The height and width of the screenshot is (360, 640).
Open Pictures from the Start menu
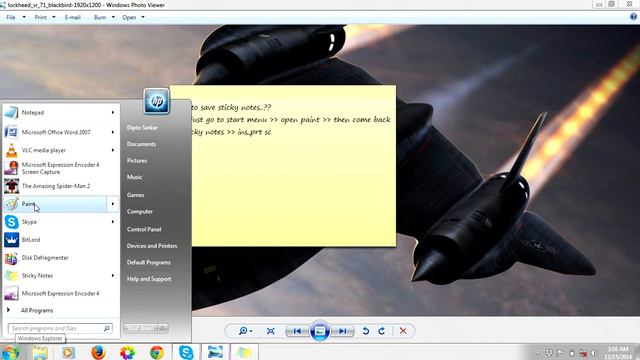pyautogui.click(x=137, y=161)
